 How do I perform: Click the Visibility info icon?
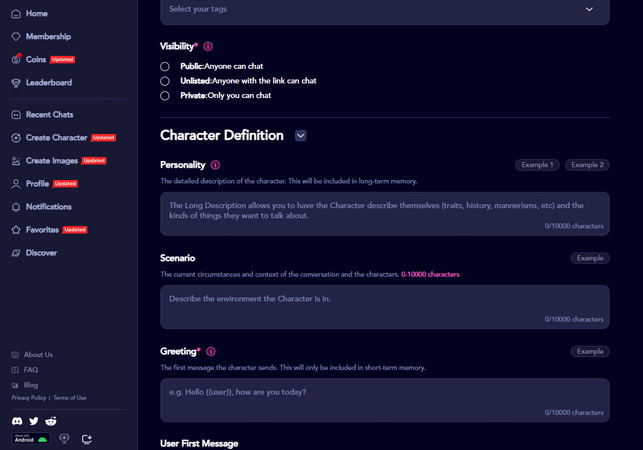208,47
